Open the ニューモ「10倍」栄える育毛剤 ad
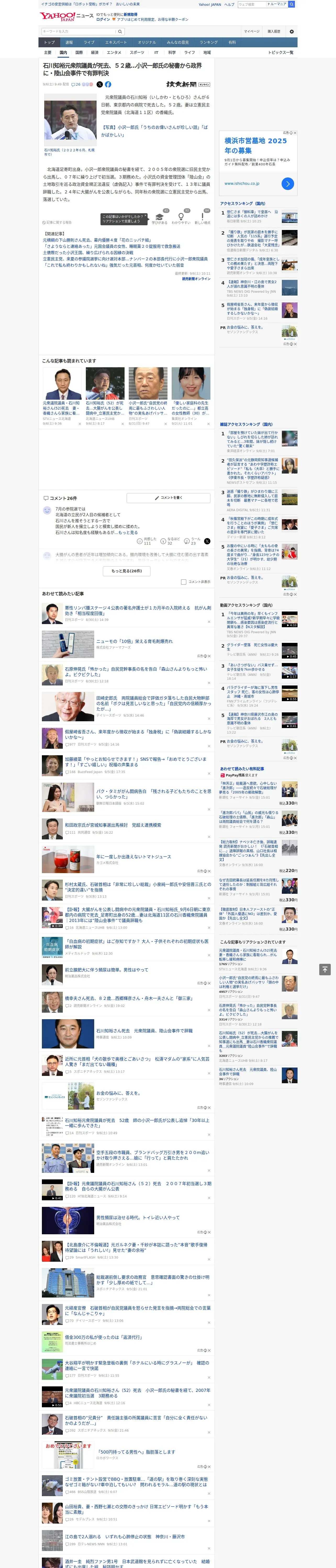 pyautogui.click(x=134, y=641)
